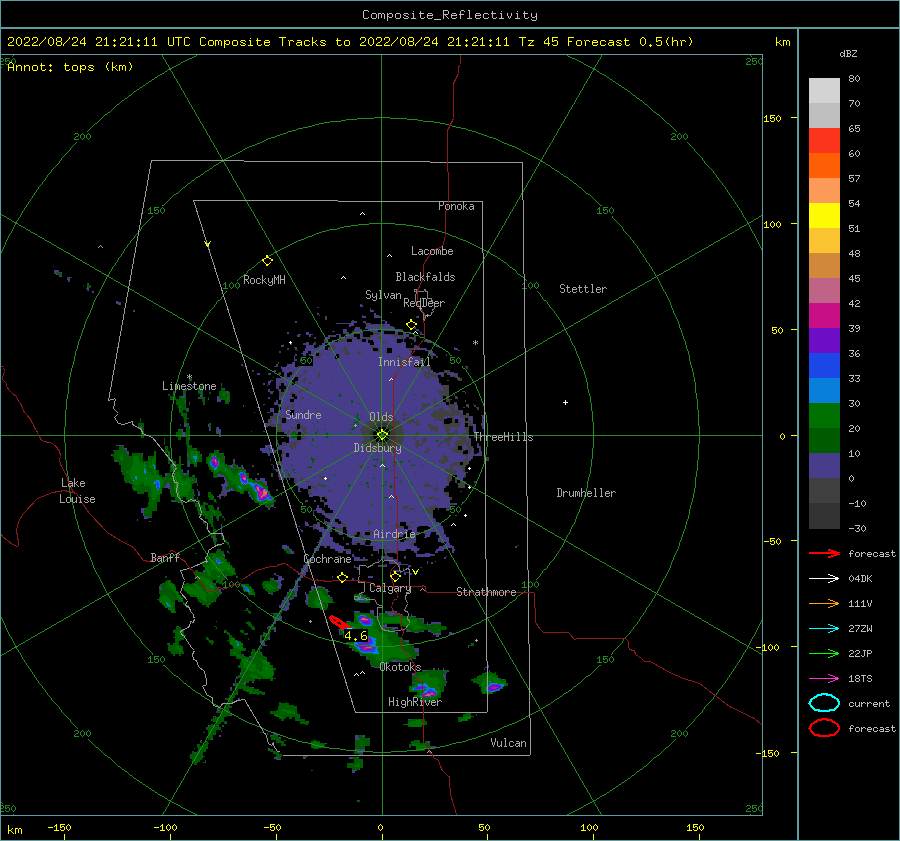Select the green 22JP track arrow

(824, 653)
